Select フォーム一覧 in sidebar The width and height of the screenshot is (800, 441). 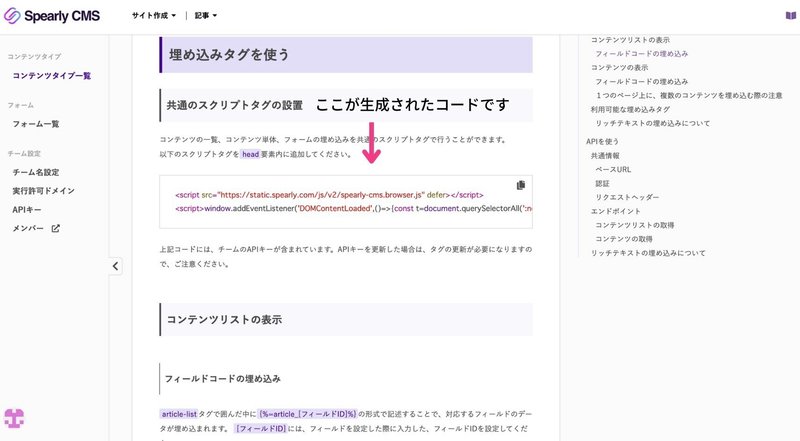36,124
